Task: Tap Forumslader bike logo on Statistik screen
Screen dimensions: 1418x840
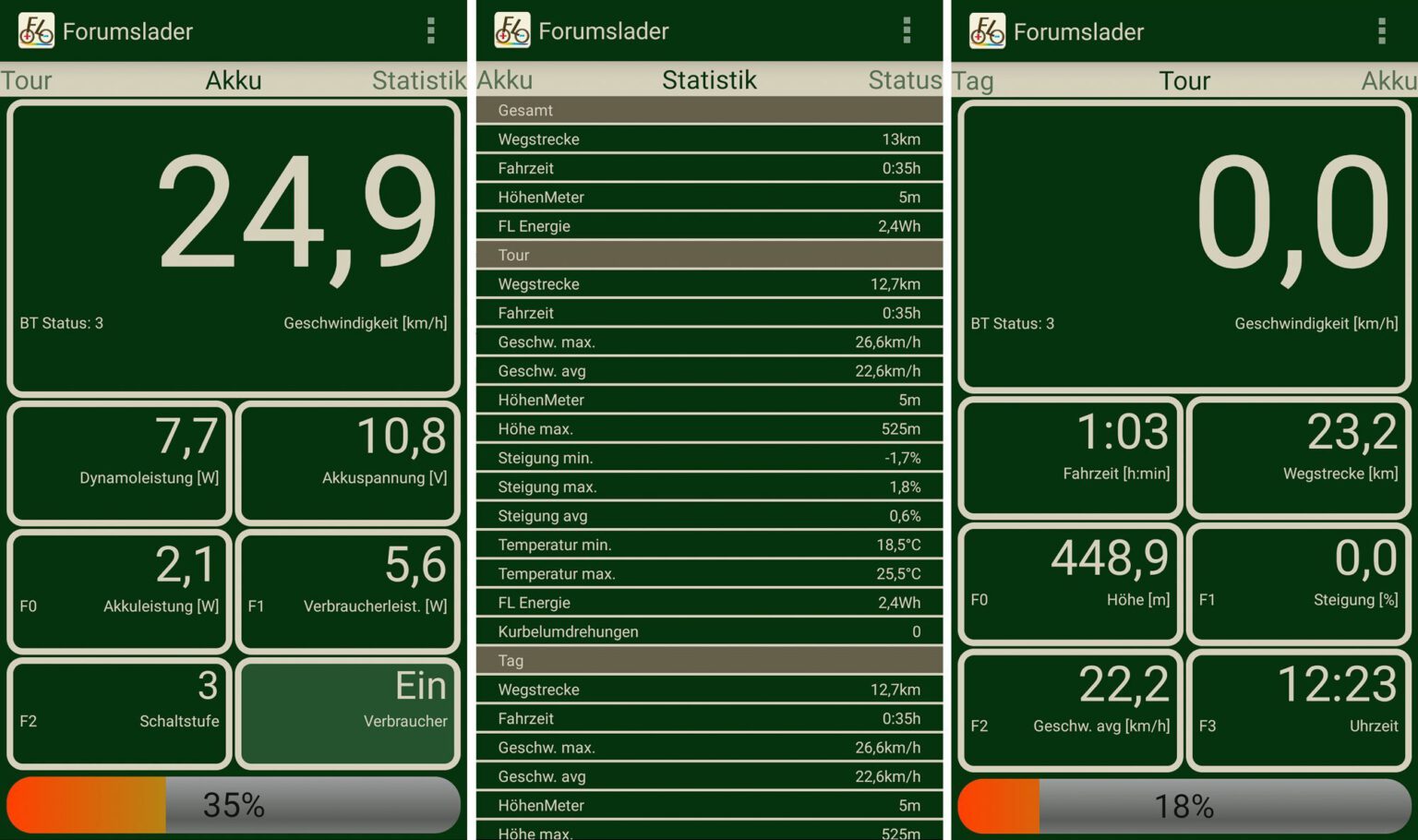Action: coord(511,30)
